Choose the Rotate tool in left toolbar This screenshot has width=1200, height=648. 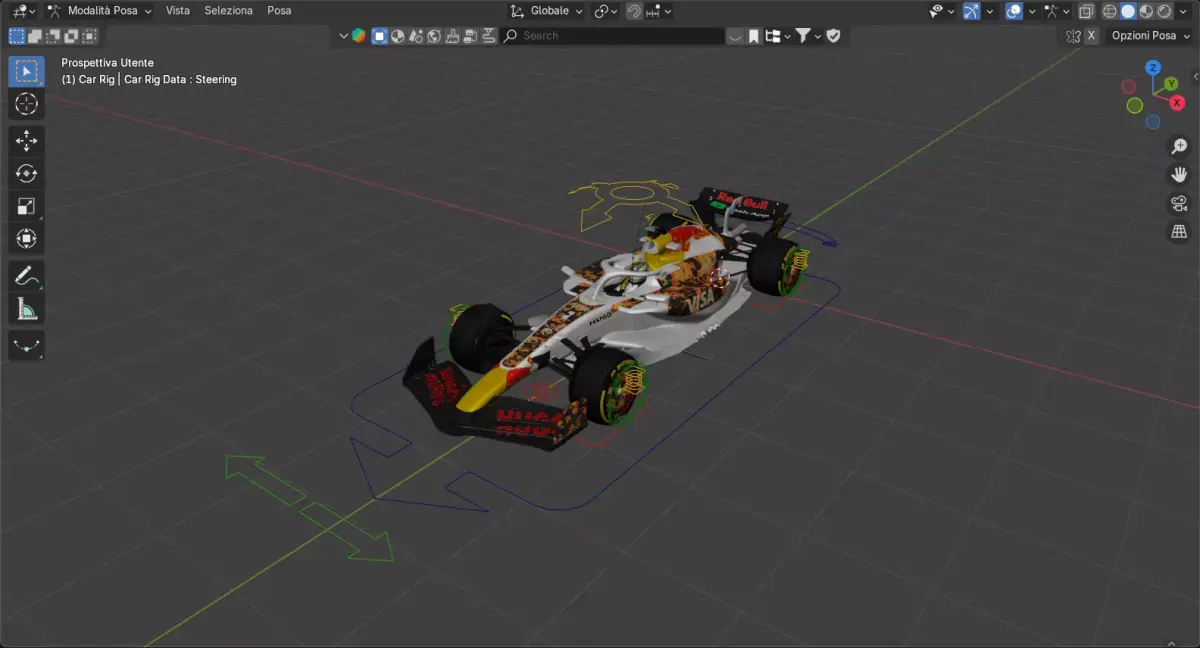click(27, 174)
